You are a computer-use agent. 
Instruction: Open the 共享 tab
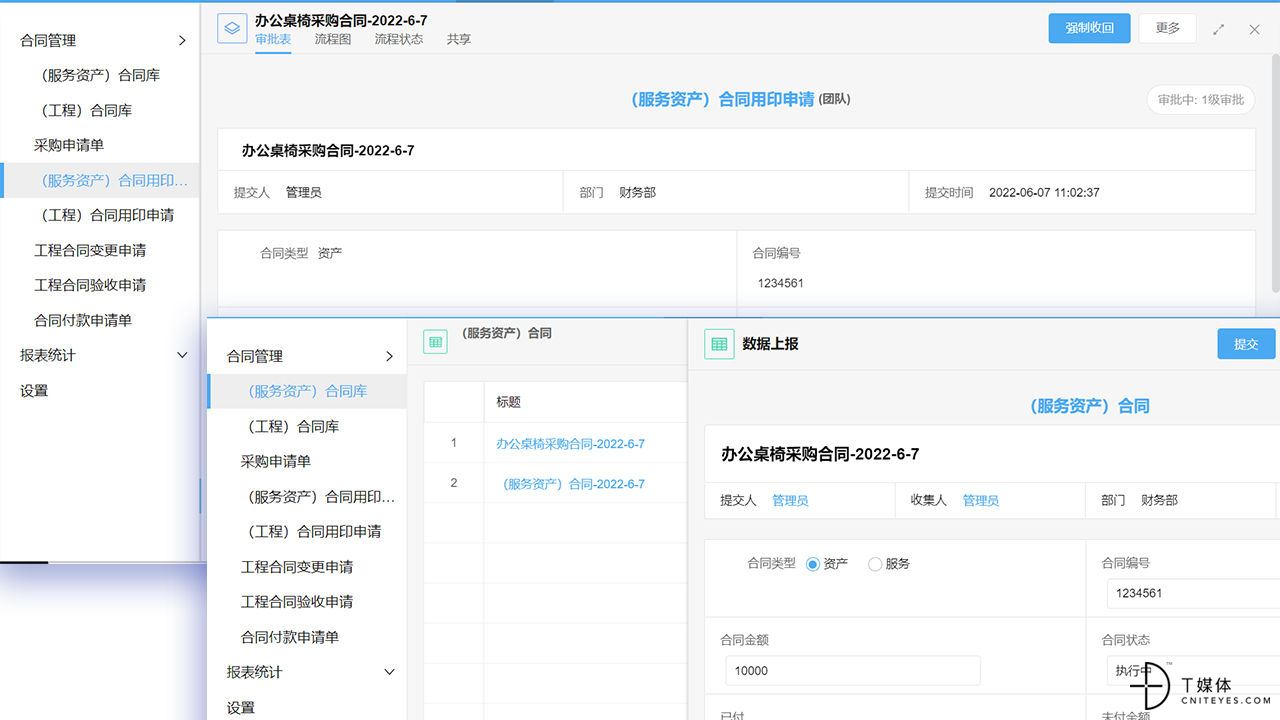459,40
